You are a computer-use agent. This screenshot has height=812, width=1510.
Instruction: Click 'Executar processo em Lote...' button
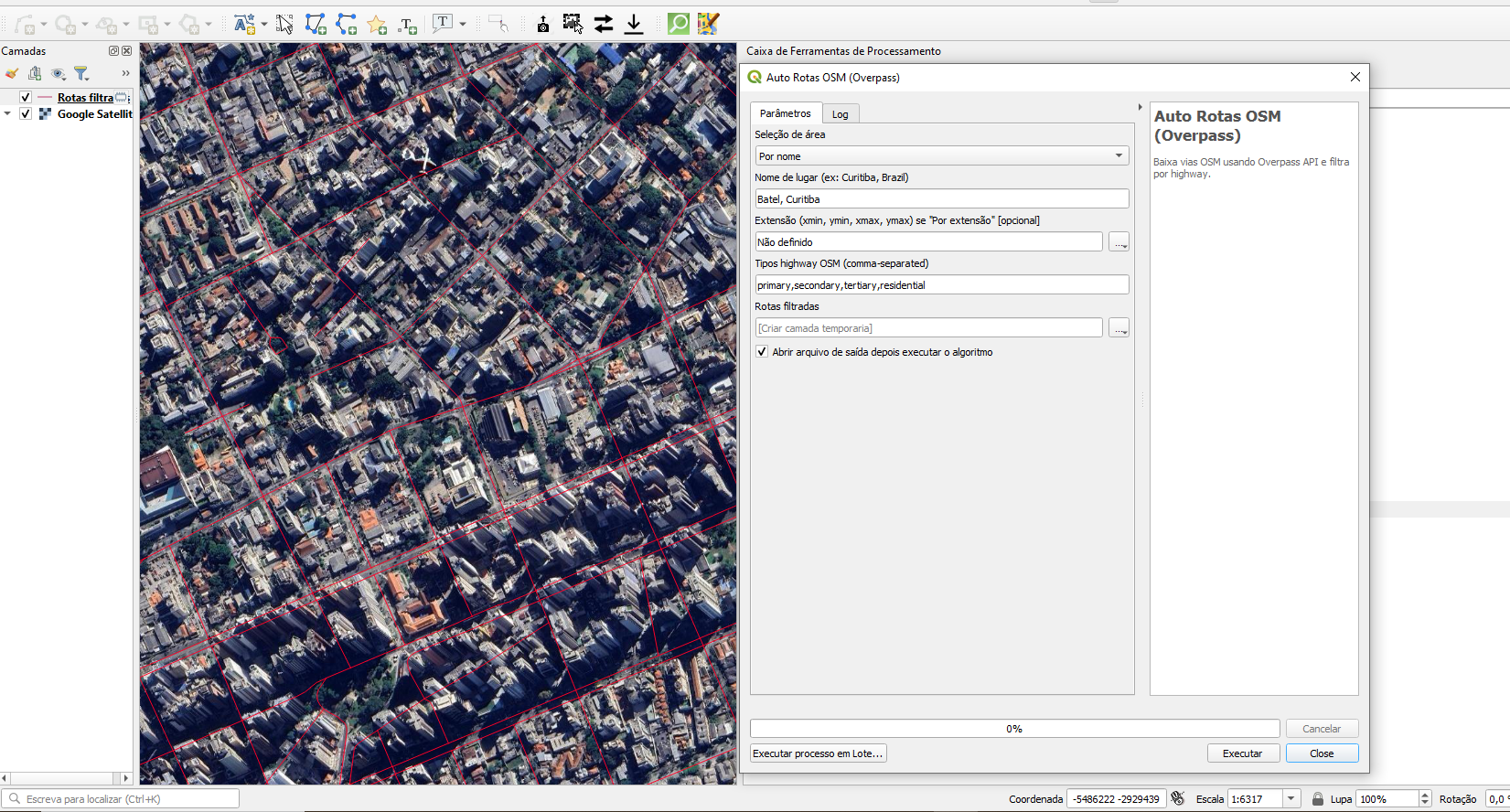(818, 753)
